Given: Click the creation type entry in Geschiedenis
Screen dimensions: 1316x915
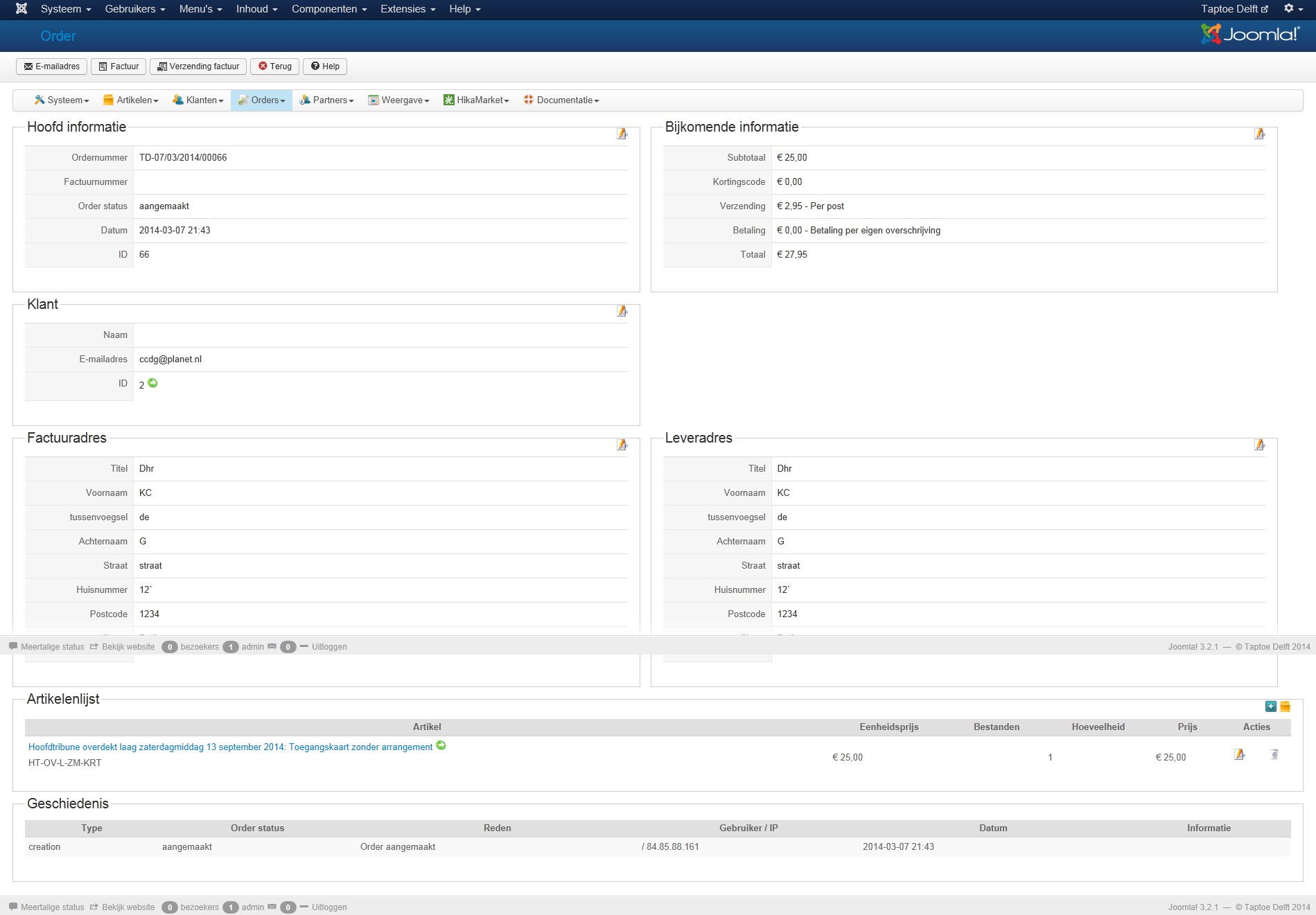Looking at the screenshot, I should [x=44, y=847].
